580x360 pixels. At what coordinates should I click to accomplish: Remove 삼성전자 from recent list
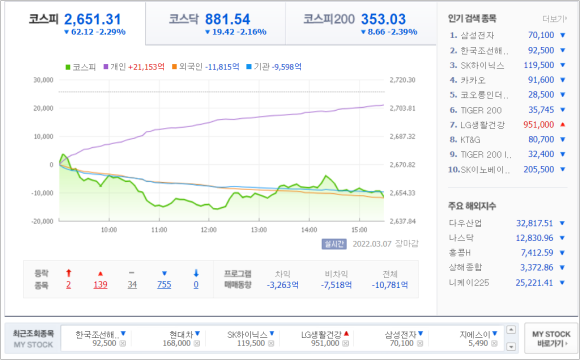pyautogui.click(x=420, y=344)
